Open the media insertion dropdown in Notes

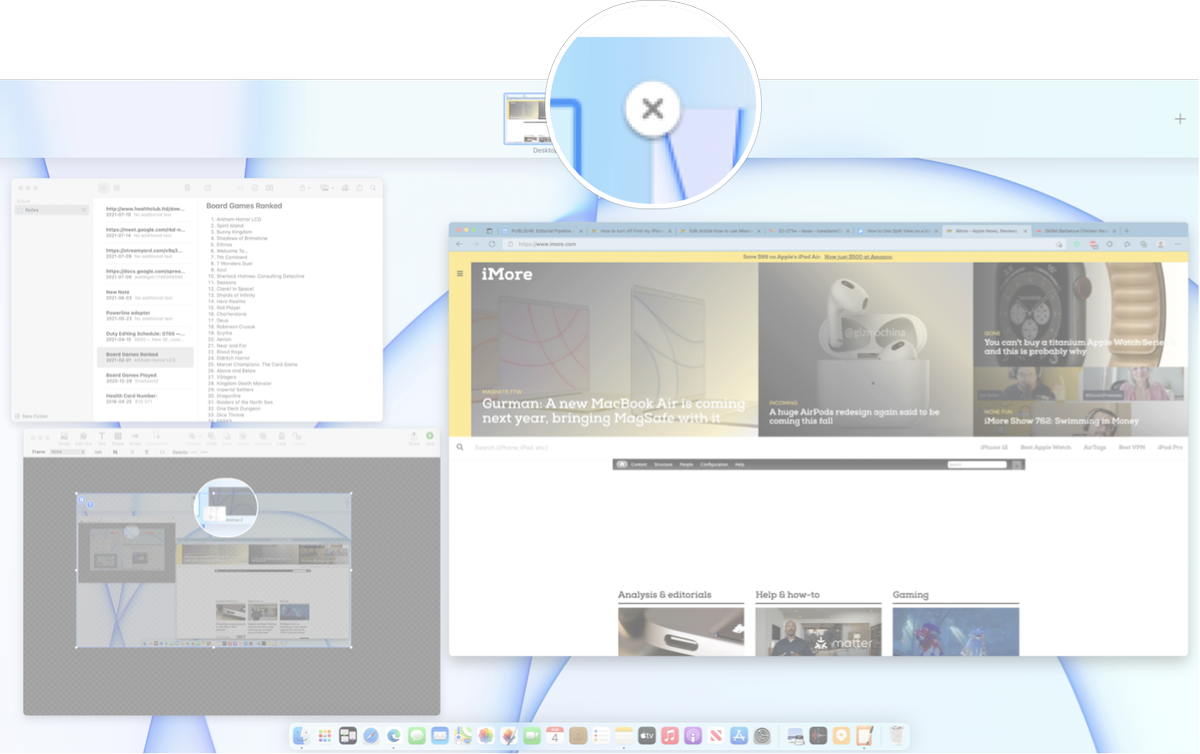coord(327,187)
